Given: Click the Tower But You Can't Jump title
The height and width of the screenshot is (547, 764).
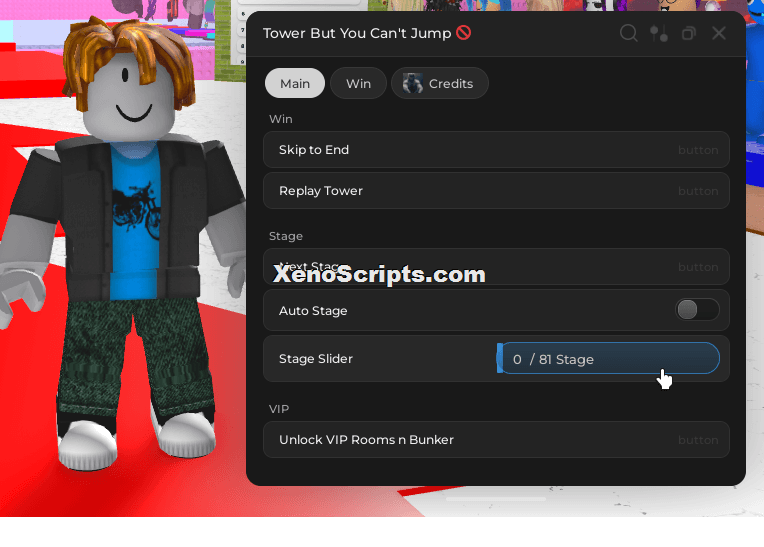Looking at the screenshot, I should coord(357,33).
